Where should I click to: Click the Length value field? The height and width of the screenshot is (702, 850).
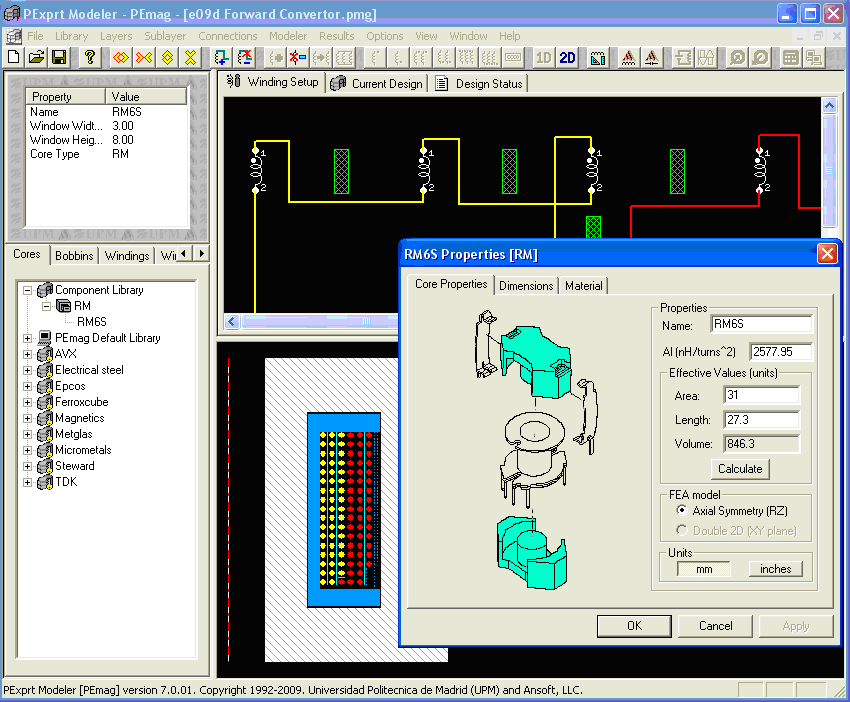click(x=761, y=420)
